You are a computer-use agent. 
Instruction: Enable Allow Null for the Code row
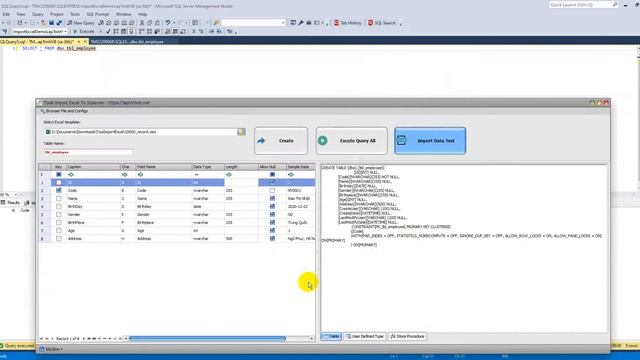[x=272, y=191]
